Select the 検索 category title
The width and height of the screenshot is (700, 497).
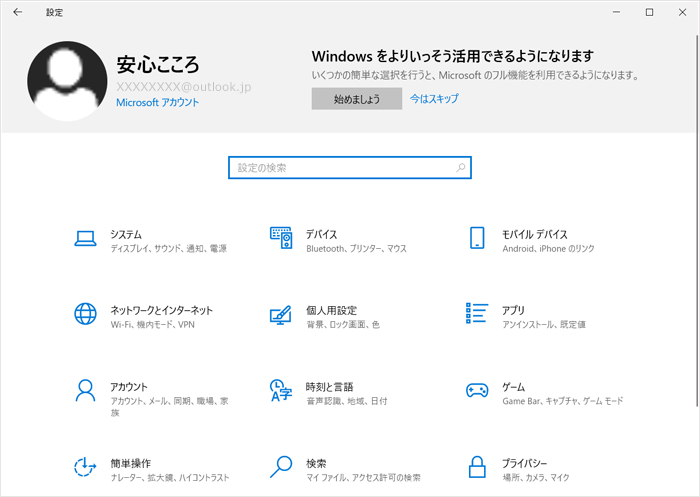pyautogui.click(x=316, y=463)
